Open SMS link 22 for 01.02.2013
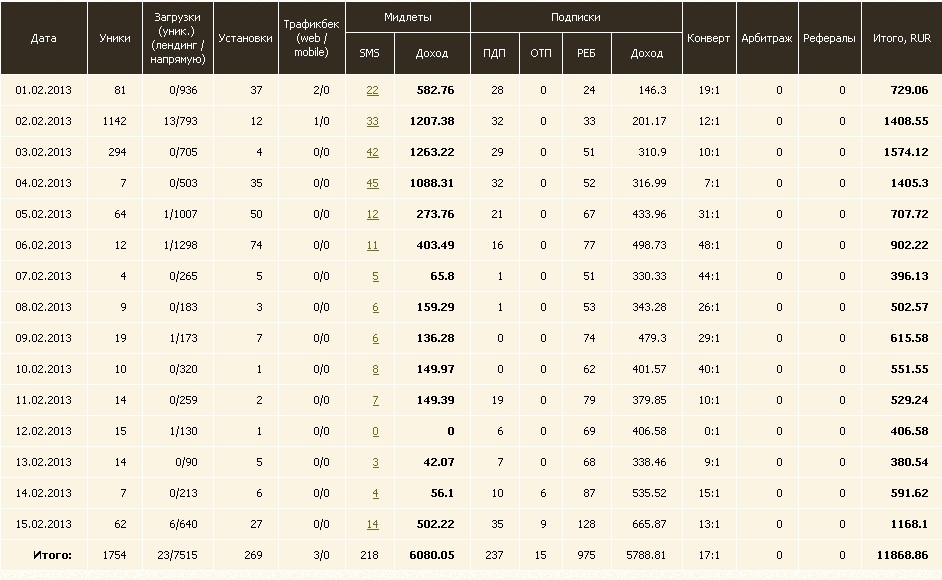The width and height of the screenshot is (942, 580). pyautogui.click(x=372, y=90)
